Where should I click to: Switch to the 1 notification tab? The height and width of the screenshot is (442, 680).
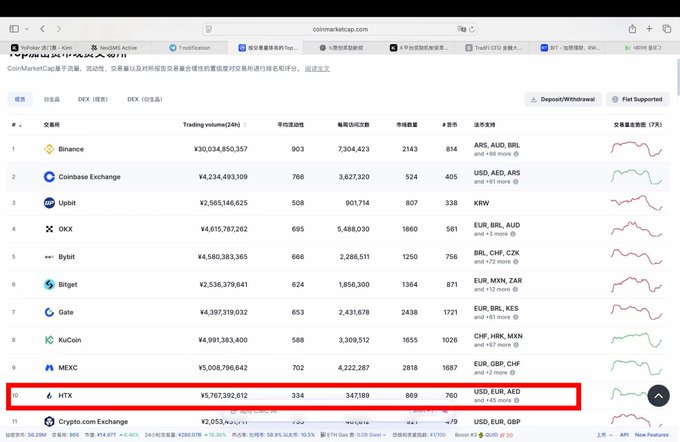tap(190, 48)
